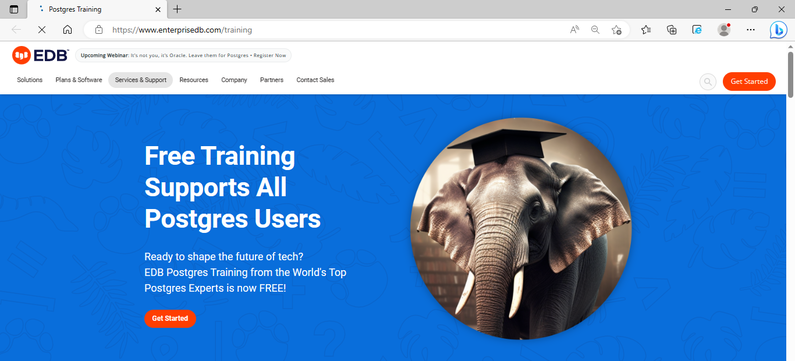
Task: Add this page to favorites
Action: 617,30
